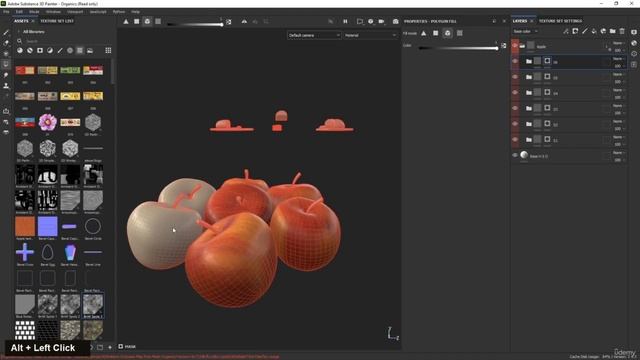Viewport: 640px width, 360px height.
Task: Open the File menu
Action: 6,12
